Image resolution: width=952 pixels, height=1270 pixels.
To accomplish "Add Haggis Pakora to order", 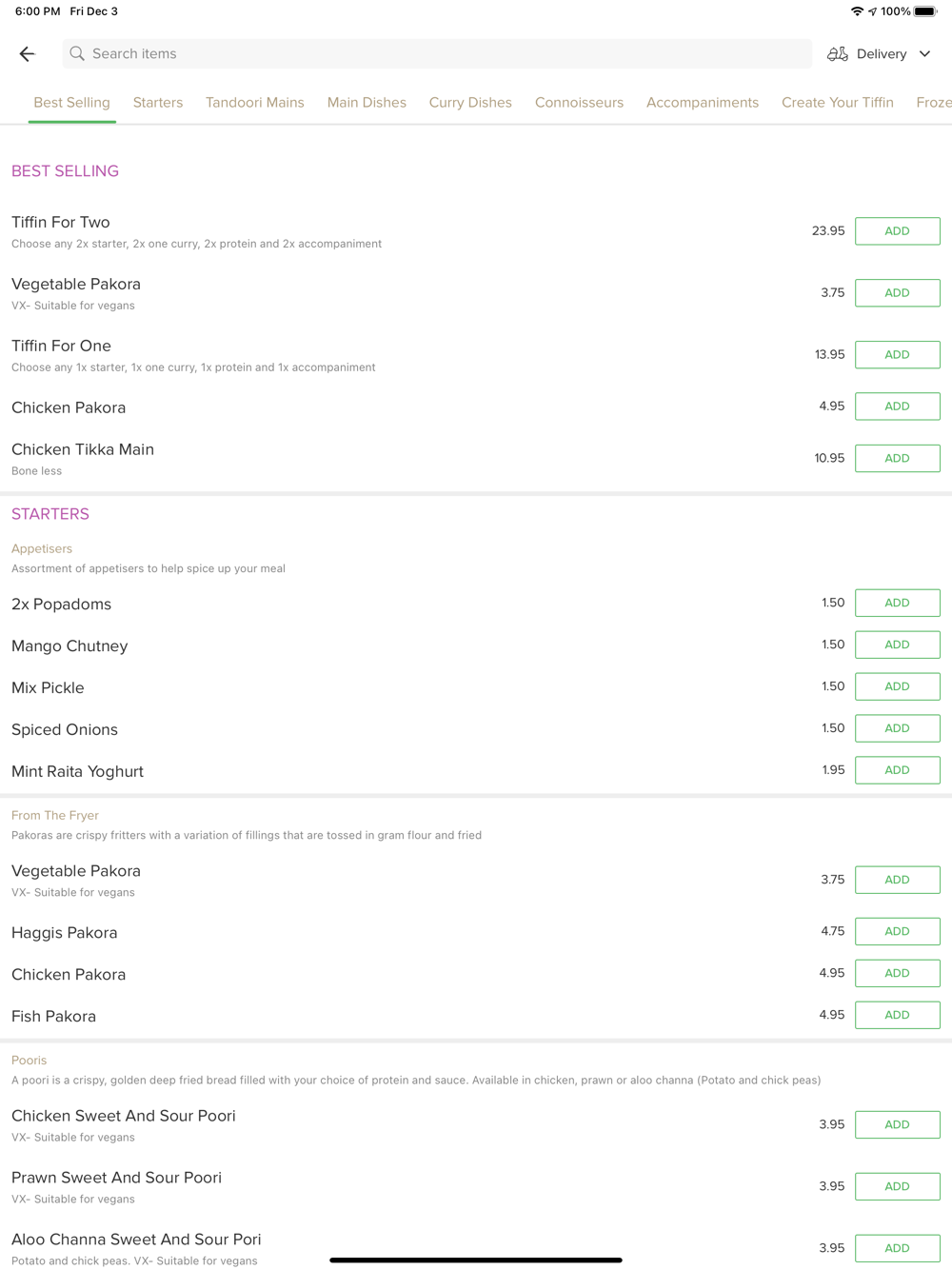I will coord(898,931).
